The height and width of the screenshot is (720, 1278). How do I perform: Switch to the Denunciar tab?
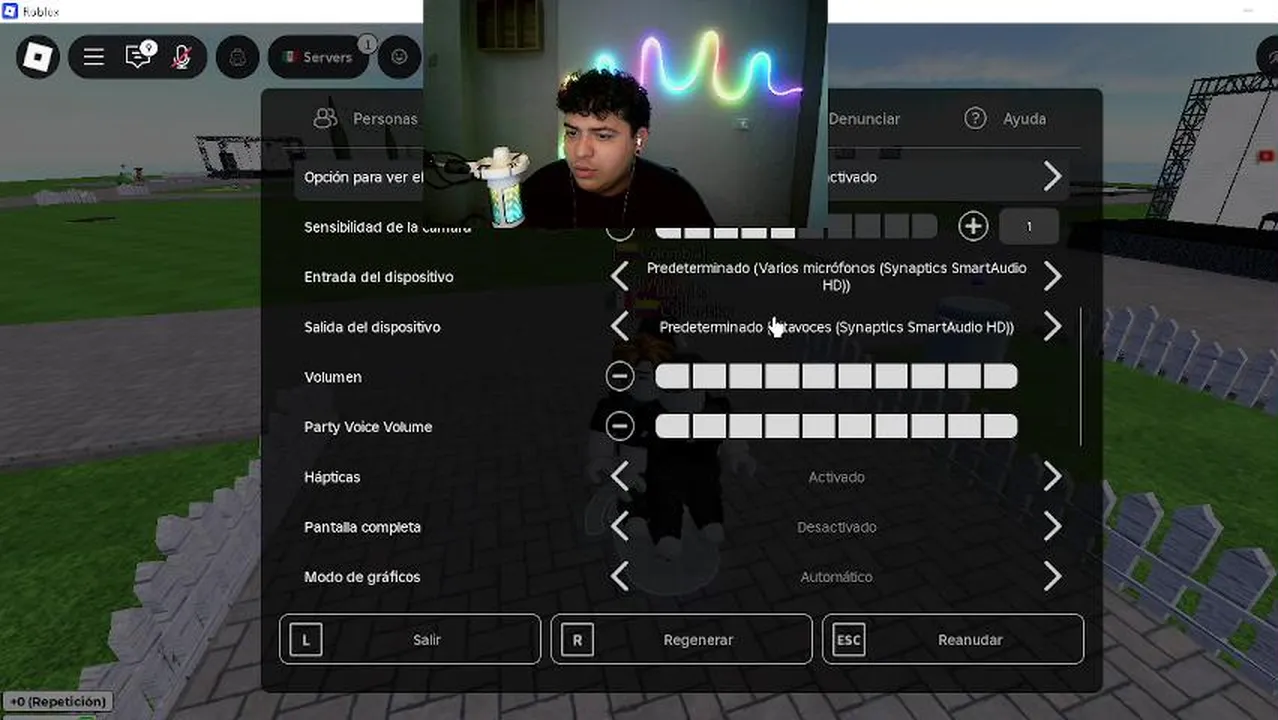(x=864, y=118)
